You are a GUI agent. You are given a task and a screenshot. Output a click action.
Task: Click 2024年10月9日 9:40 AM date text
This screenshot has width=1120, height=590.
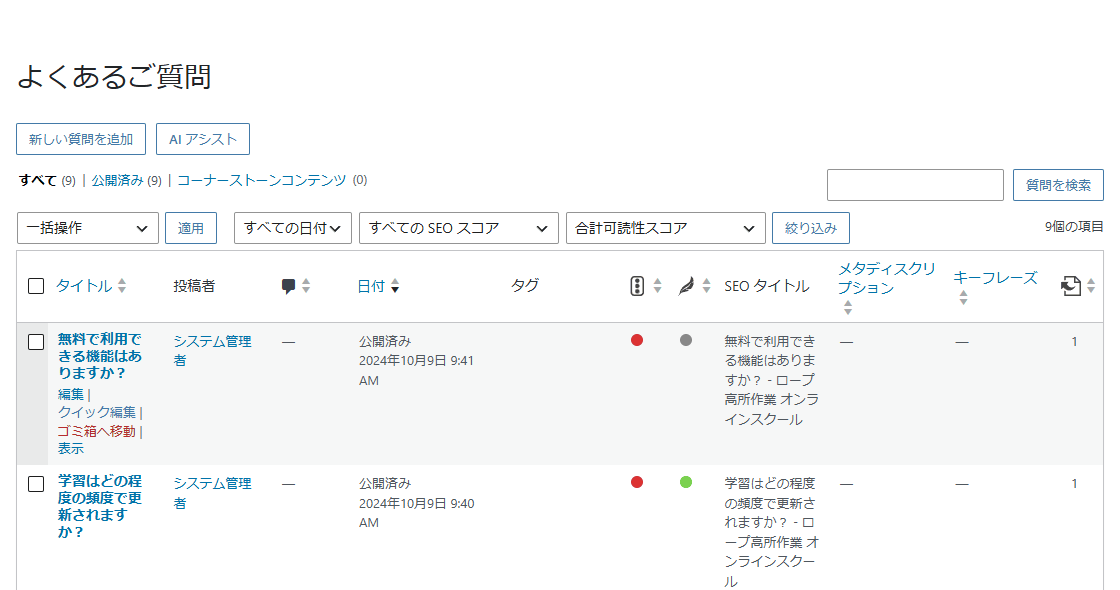click(416, 513)
